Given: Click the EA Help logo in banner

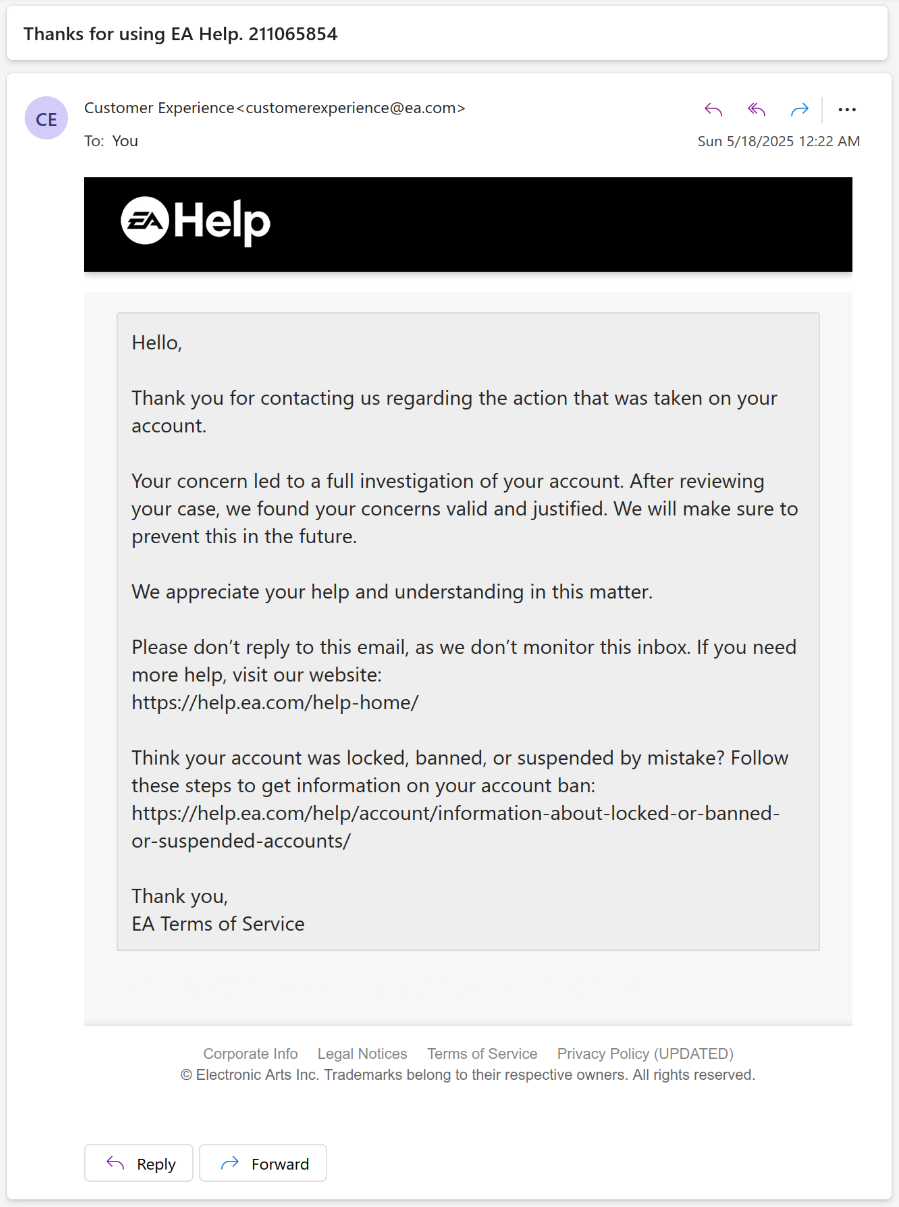Looking at the screenshot, I should click(x=196, y=221).
